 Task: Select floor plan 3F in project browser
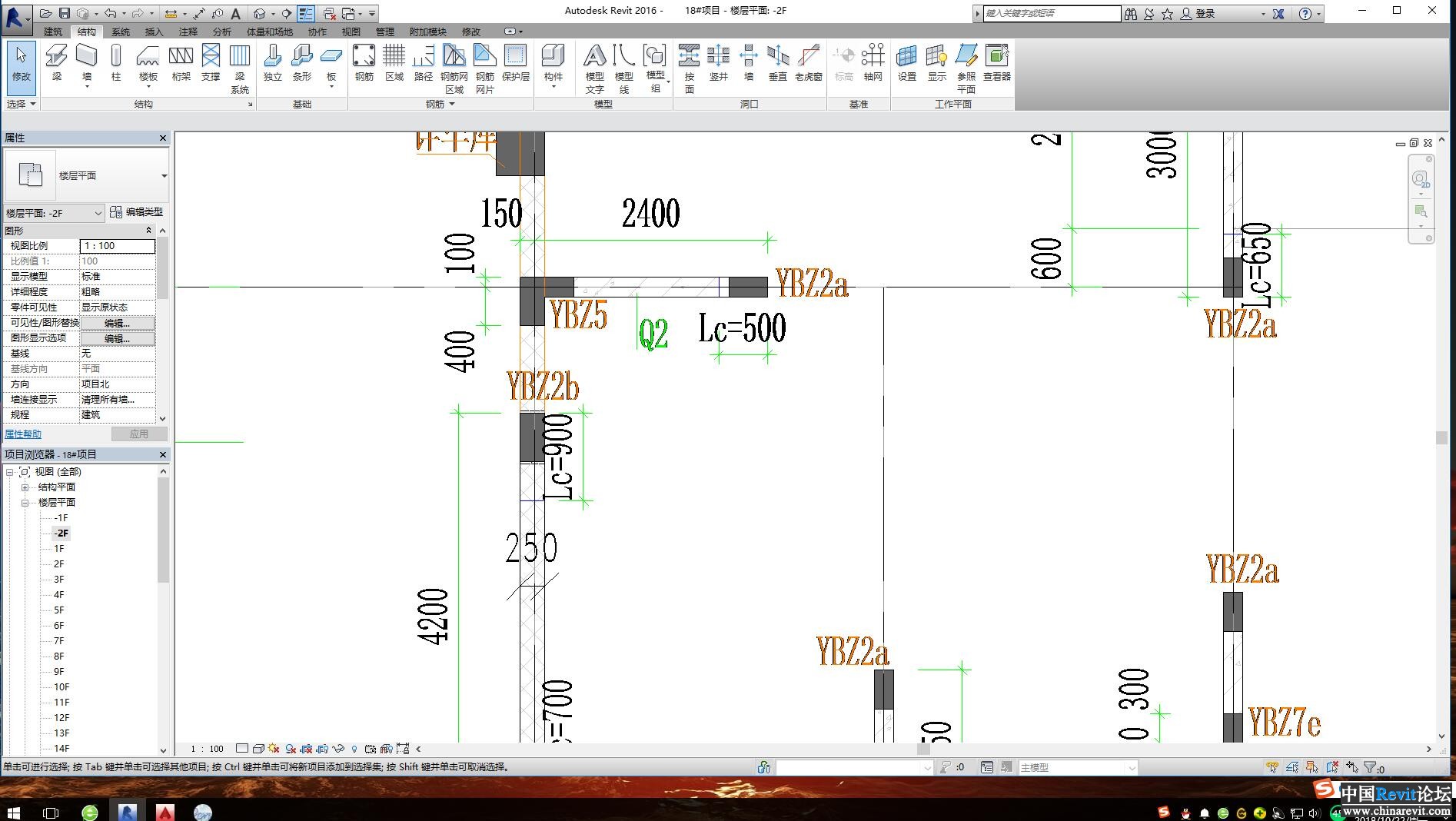pyautogui.click(x=59, y=580)
